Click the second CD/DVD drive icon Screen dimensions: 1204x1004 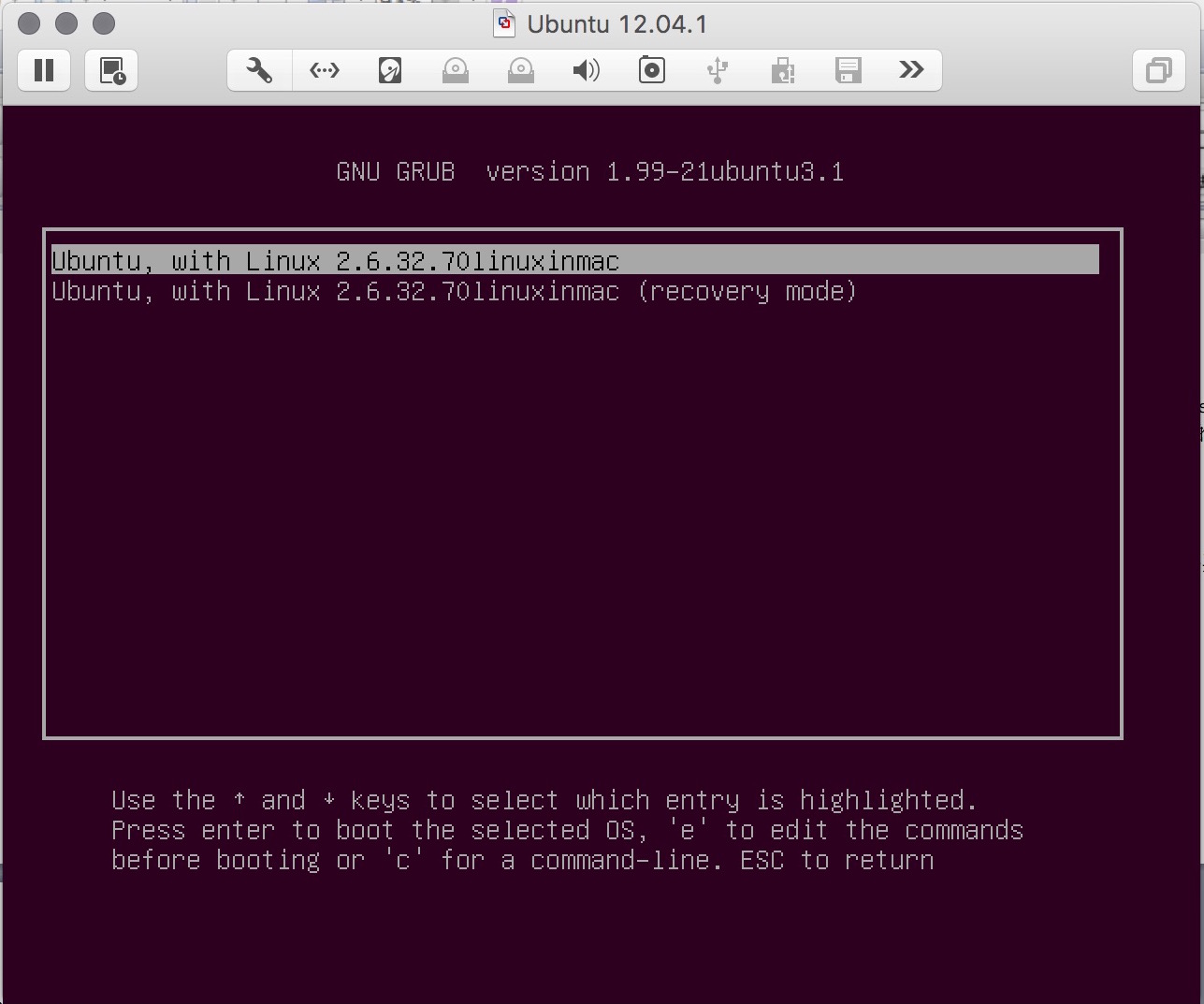coord(521,70)
